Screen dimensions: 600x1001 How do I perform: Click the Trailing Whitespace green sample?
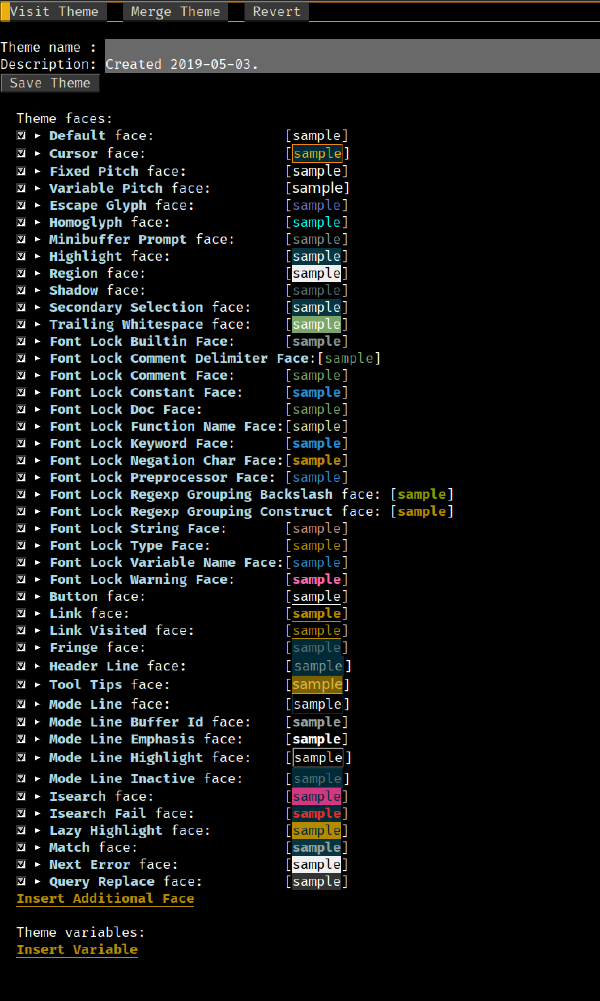click(317, 324)
